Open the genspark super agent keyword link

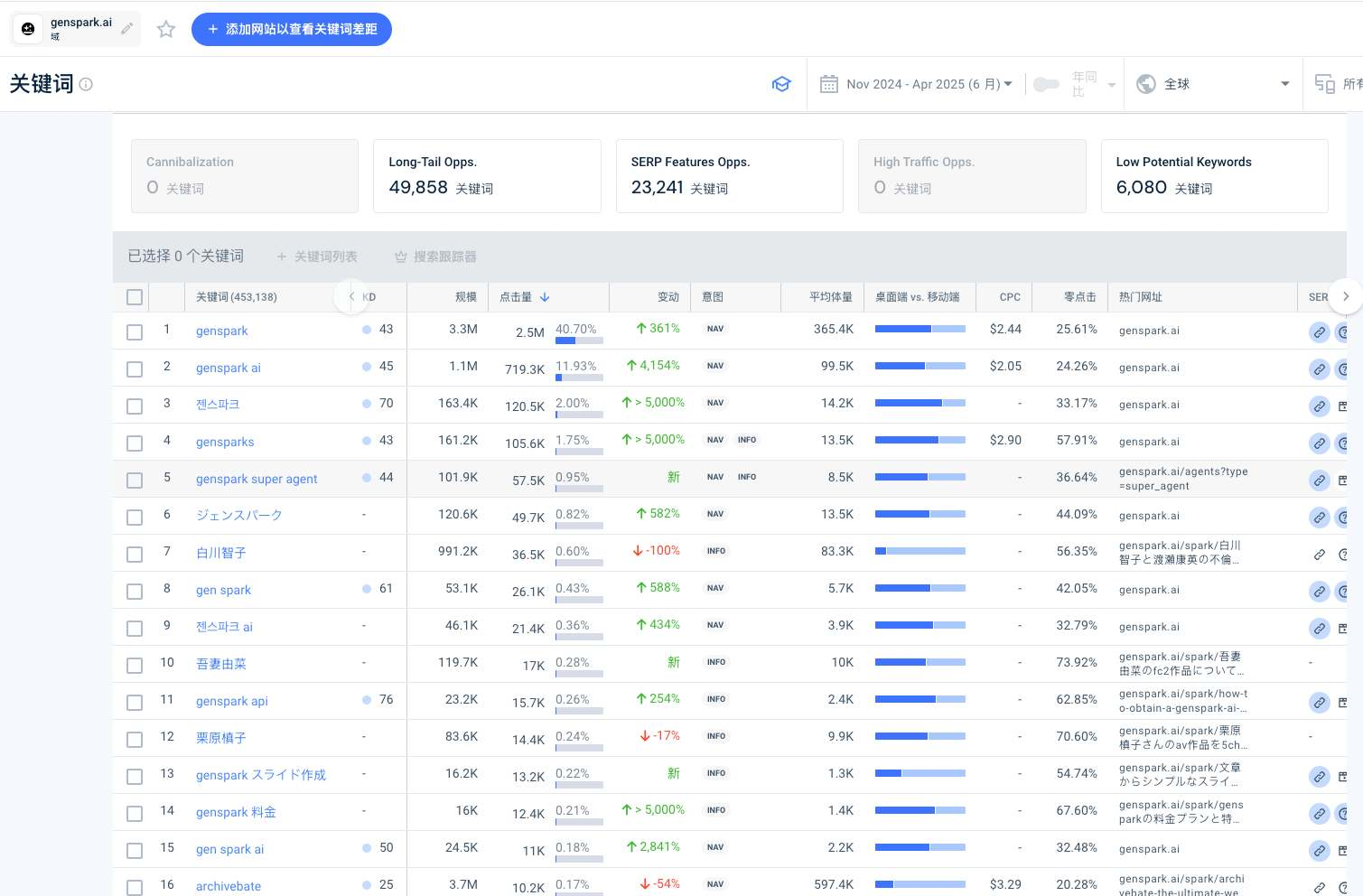click(x=257, y=479)
